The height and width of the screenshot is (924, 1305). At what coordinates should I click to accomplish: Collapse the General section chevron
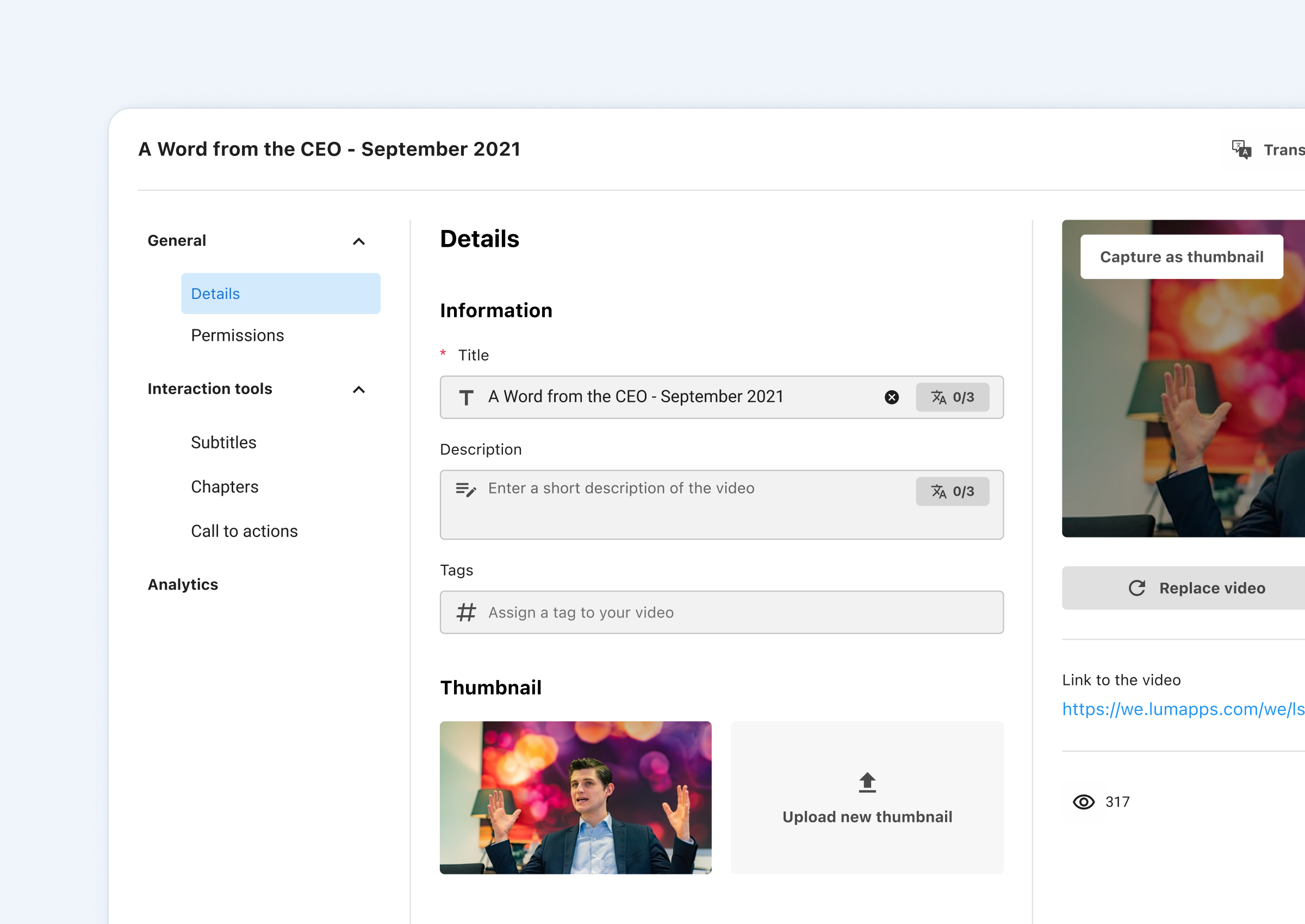pyautogui.click(x=358, y=241)
